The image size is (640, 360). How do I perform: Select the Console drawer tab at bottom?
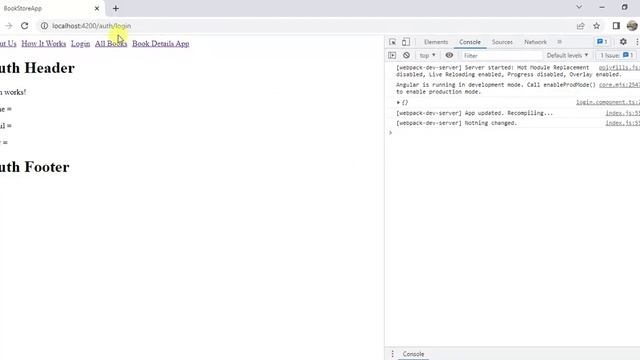[413, 354]
